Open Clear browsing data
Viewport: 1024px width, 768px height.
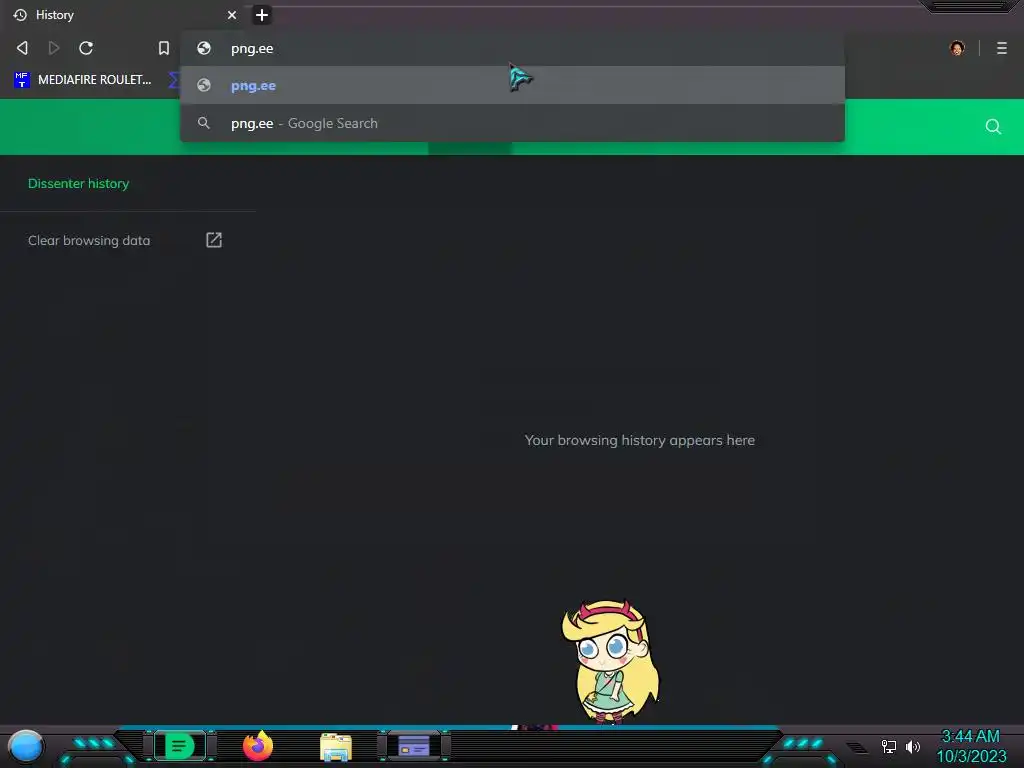coord(89,240)
